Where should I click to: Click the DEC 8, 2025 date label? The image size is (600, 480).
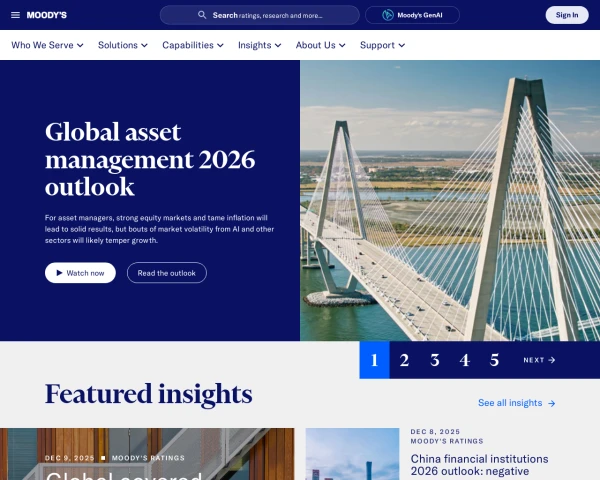point(435,432)
